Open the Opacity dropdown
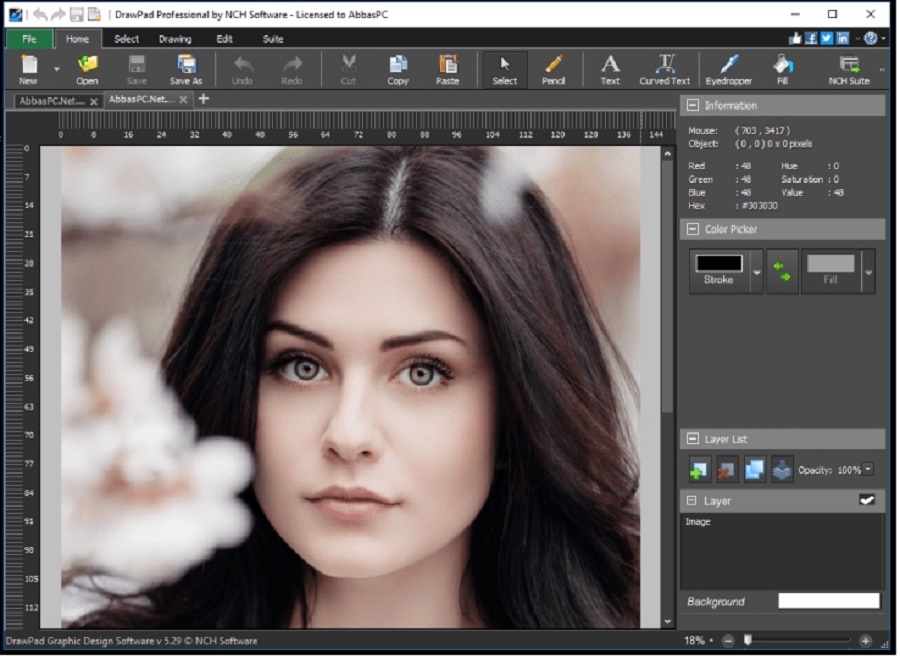The height and width of the screenshot is (660, 900). (x=869, y=469)
